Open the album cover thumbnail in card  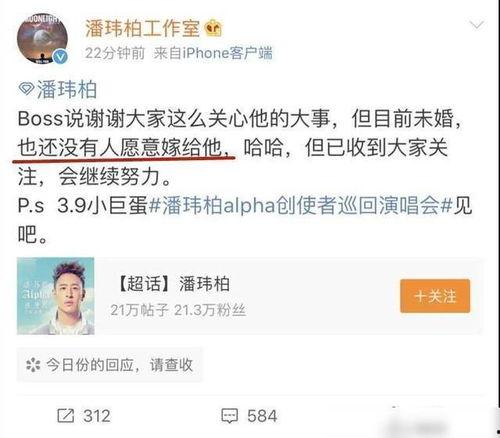tap(56, 296)
